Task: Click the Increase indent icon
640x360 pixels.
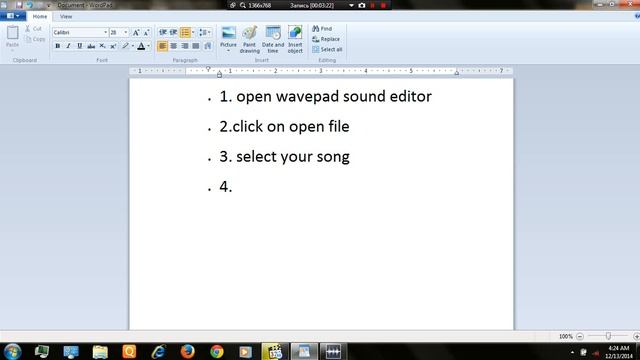Action: (173, 32)
